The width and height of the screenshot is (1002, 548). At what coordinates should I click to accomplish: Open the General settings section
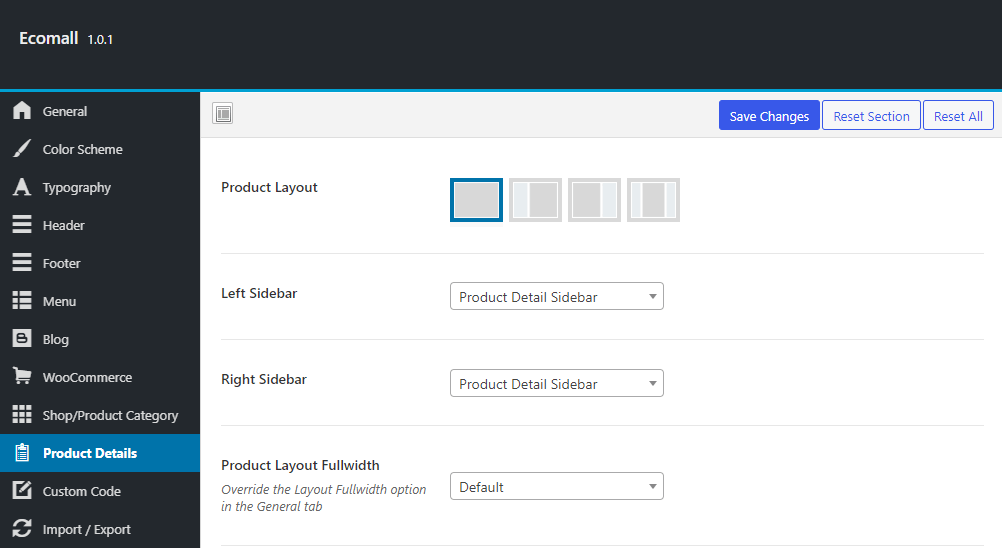coord(100,111)
